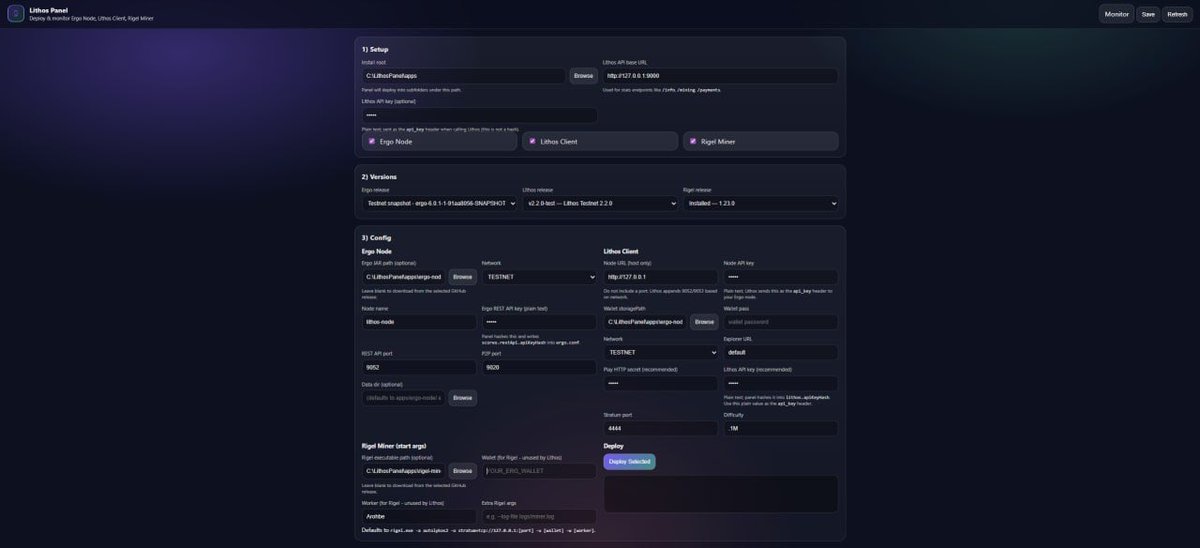Edit the Stratum port field

pyautogui.click(x=661, y=428)
